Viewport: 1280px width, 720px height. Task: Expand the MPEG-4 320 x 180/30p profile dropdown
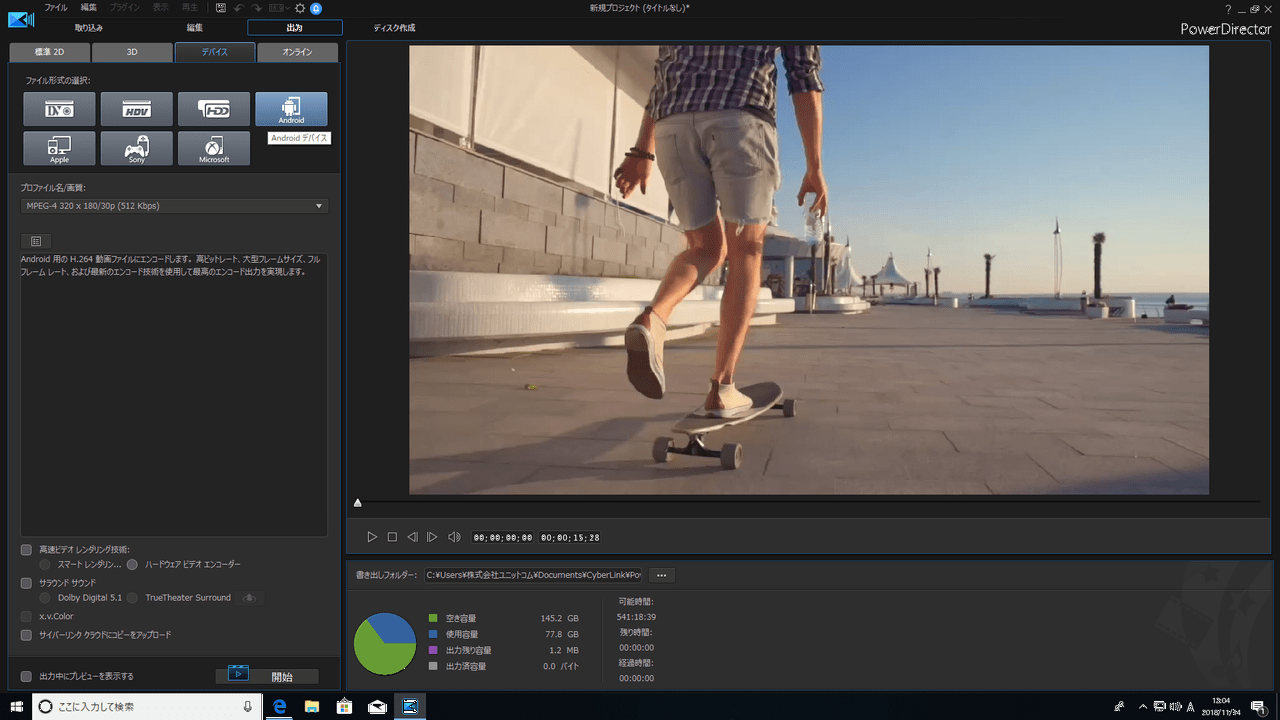pos(174,206)
